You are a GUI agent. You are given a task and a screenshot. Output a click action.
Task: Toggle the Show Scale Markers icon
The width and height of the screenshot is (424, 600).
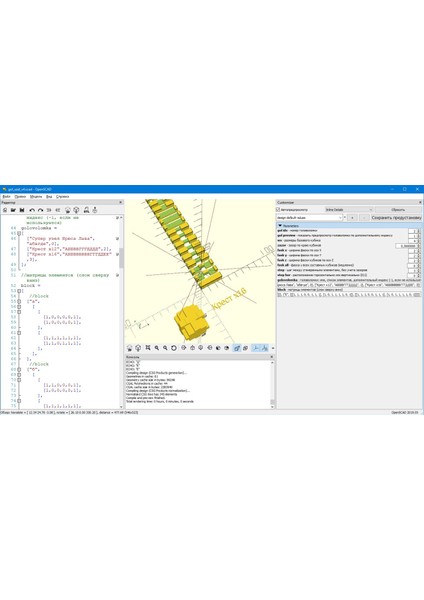[x=264, y=348]
